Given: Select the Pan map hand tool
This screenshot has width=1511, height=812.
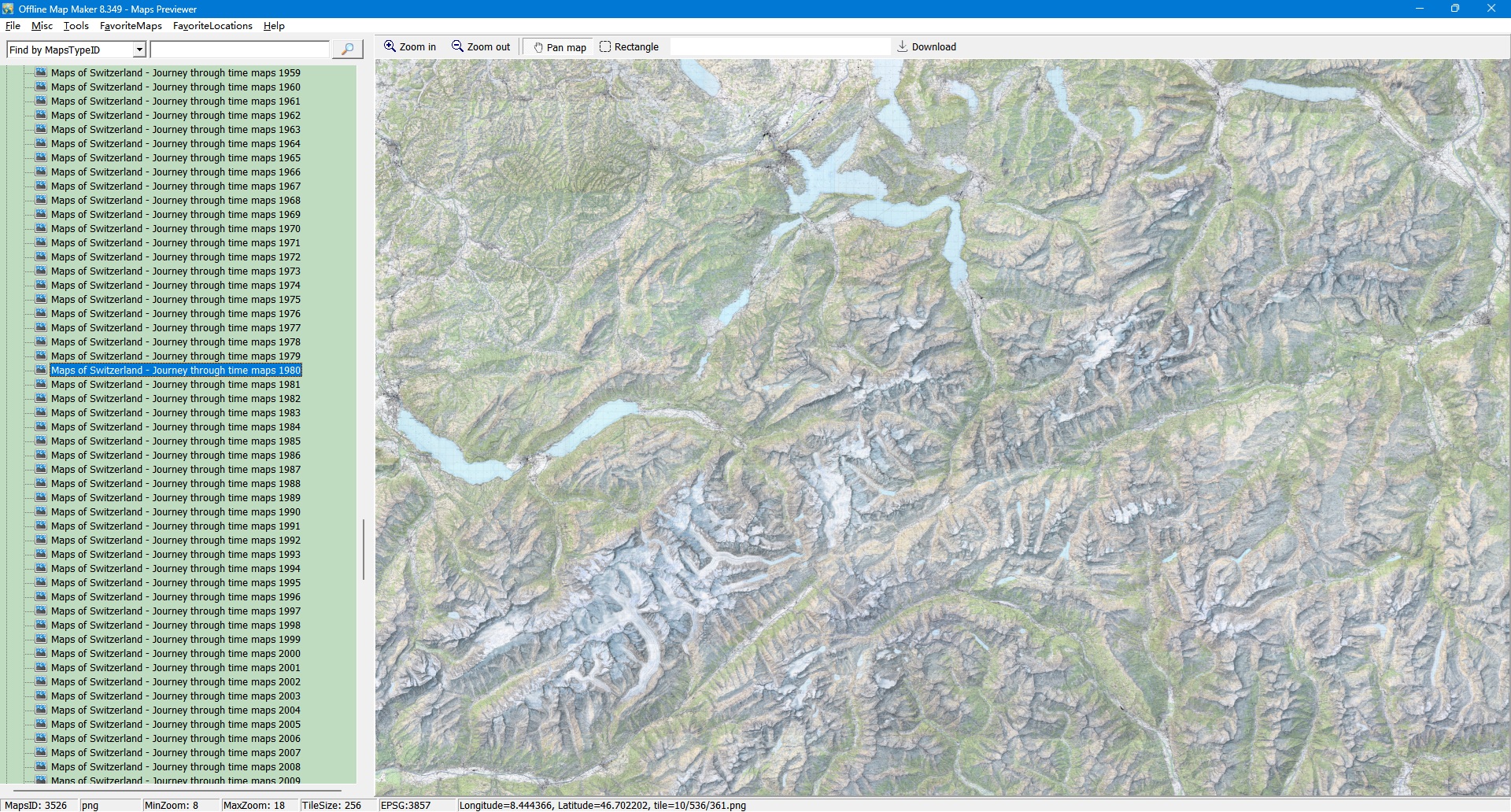Looking at the screenshot, I should (538, 47).
